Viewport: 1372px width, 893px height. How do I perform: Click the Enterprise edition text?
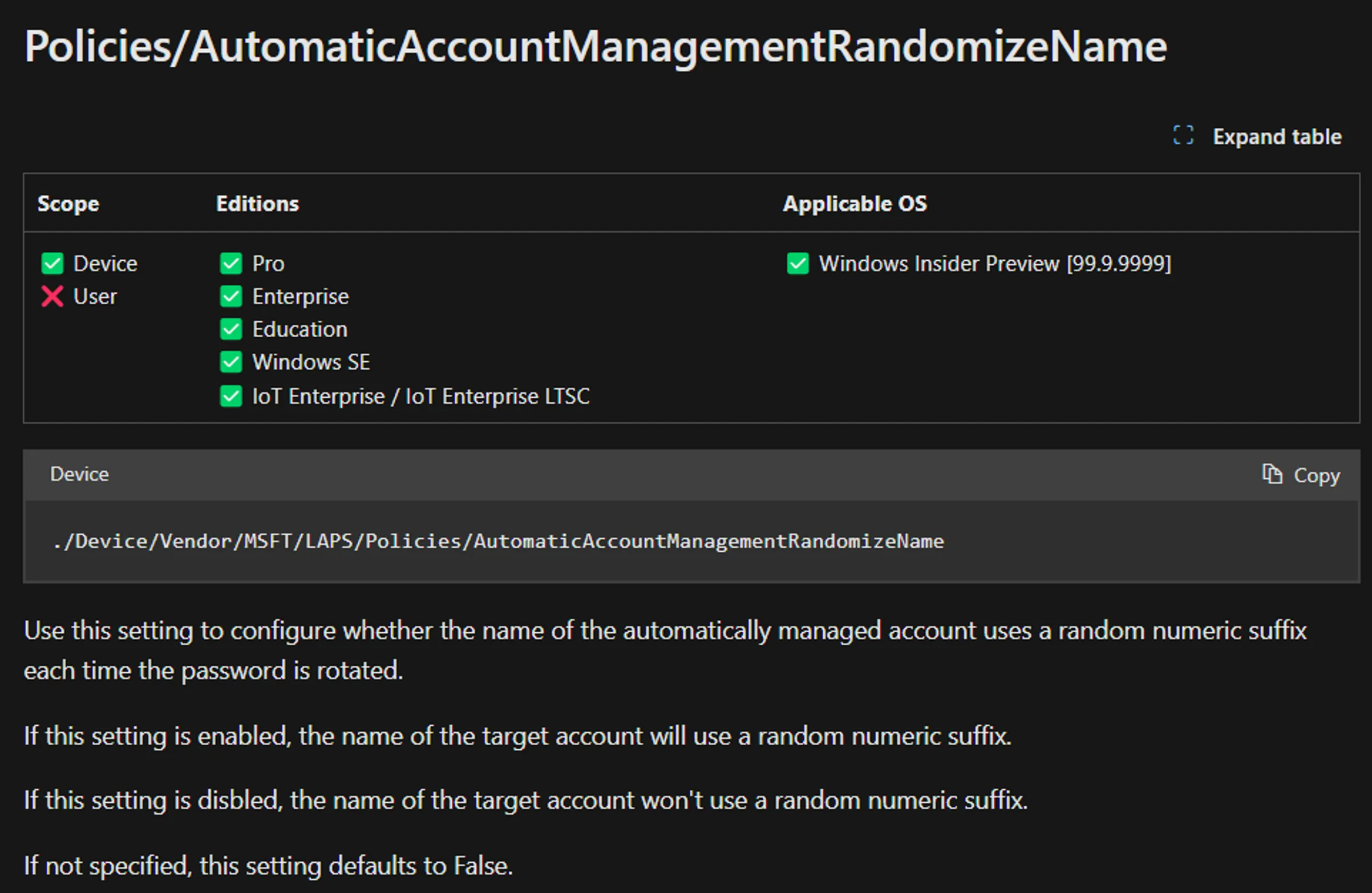[300, 296]
